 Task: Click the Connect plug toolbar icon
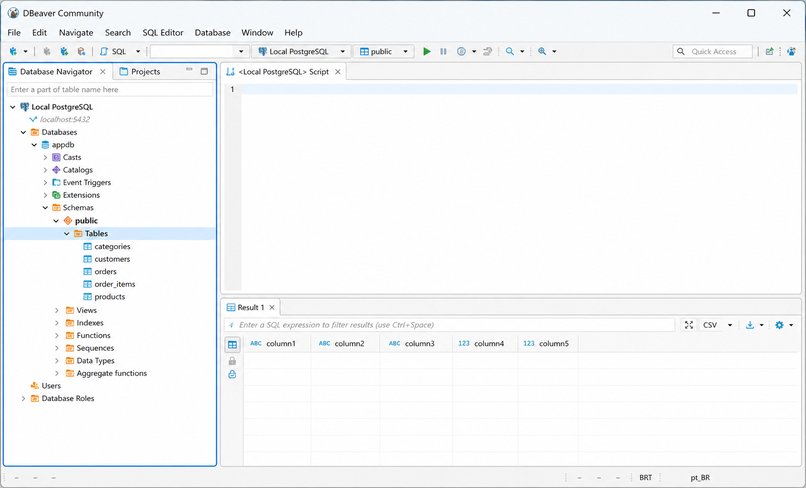coord(47,51)
